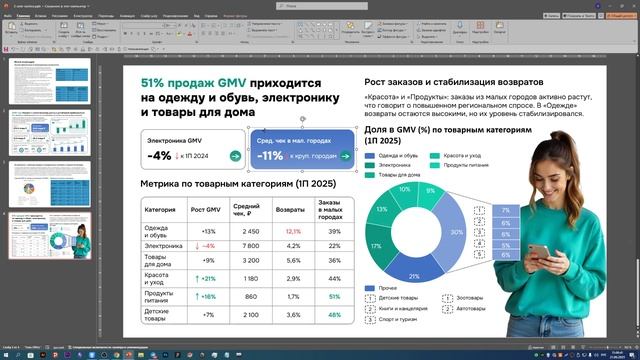Toggle bulleted list in Paragraph group
The height and width of the screenshot is (360, 640).
coord(204,26)
